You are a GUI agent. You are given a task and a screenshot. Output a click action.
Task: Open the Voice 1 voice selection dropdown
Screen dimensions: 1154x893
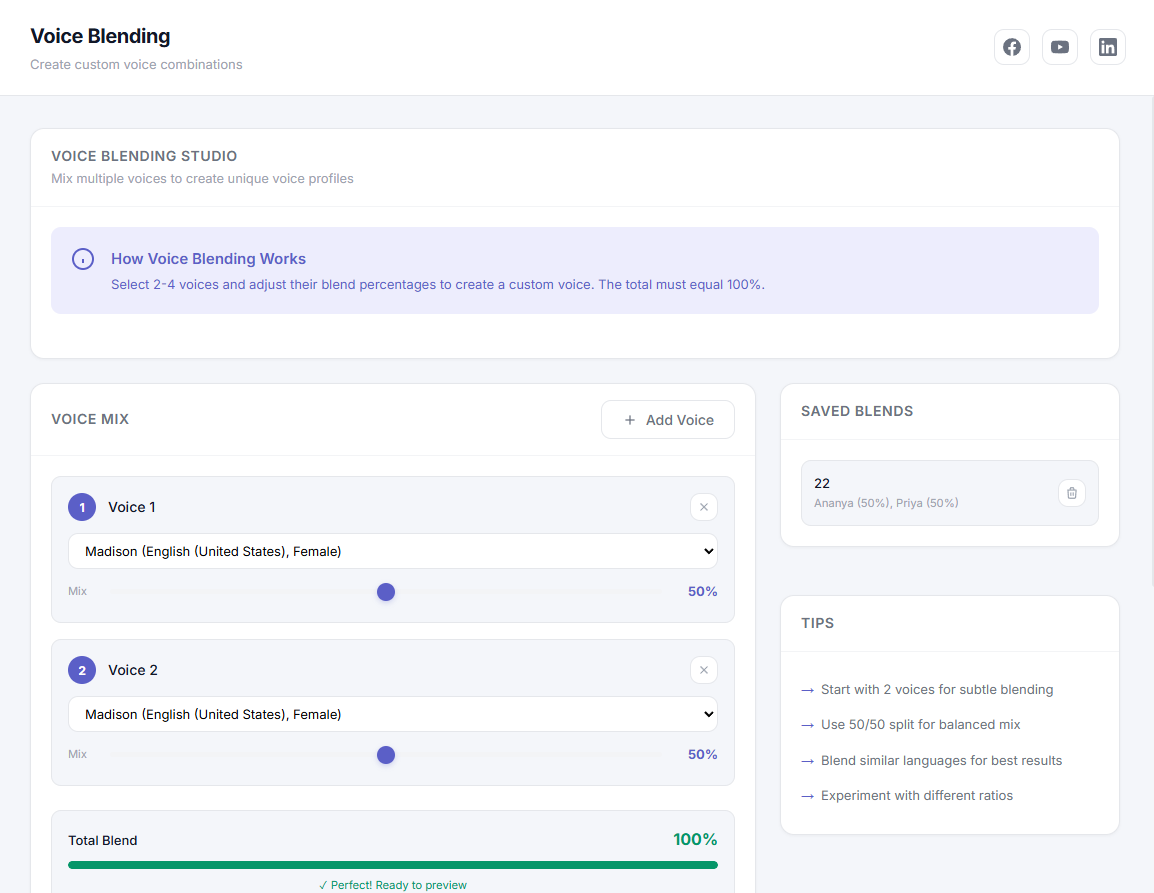click(x=393, y=551)
